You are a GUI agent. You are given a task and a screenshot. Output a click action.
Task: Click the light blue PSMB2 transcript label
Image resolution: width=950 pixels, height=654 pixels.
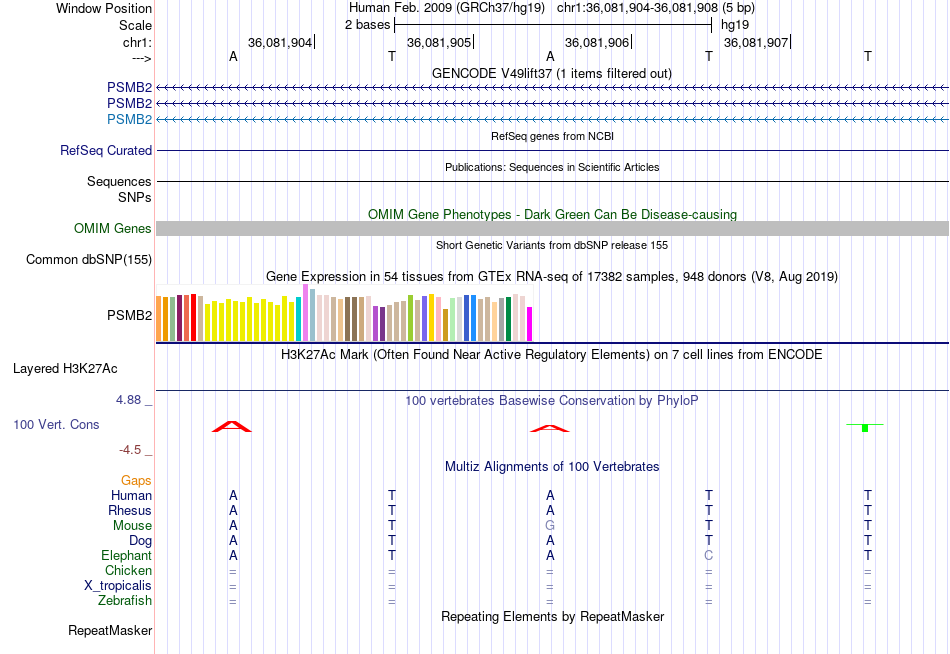click(130, 119)
